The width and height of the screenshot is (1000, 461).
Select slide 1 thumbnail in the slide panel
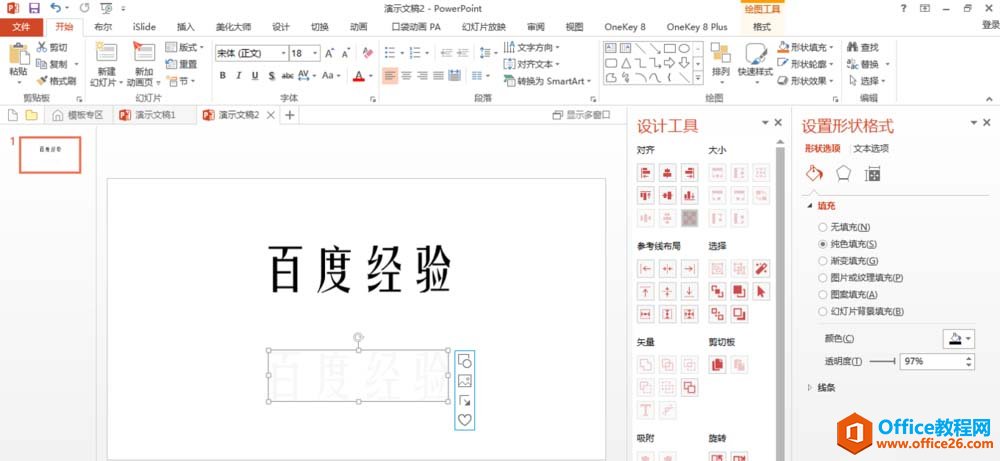[49, 153]
